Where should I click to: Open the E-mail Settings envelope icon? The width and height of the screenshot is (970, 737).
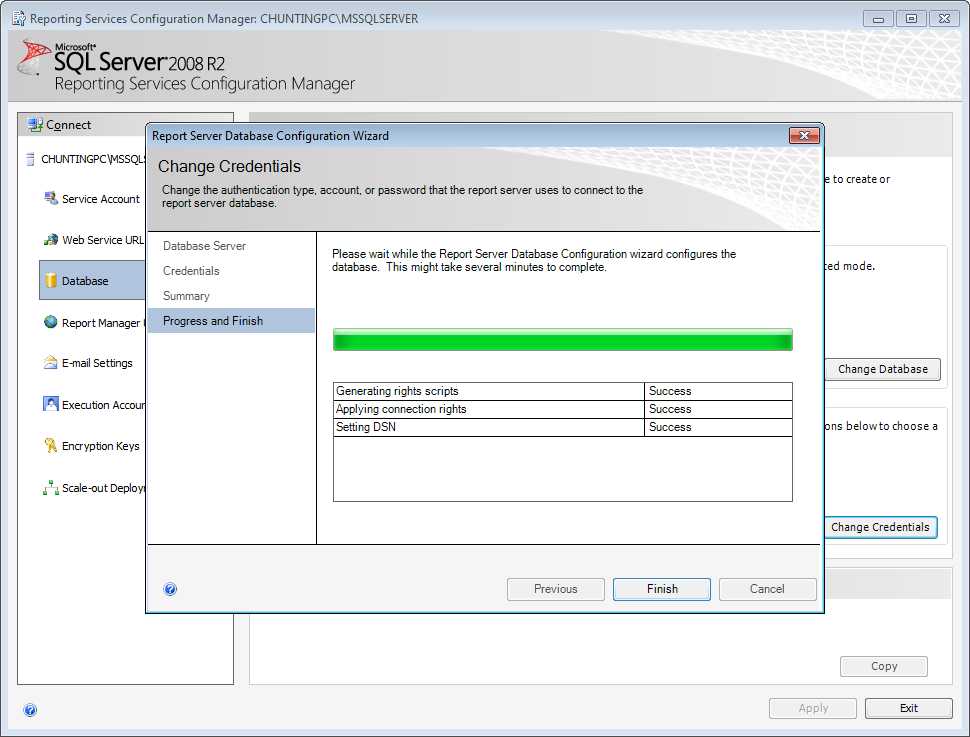[51, 363]
